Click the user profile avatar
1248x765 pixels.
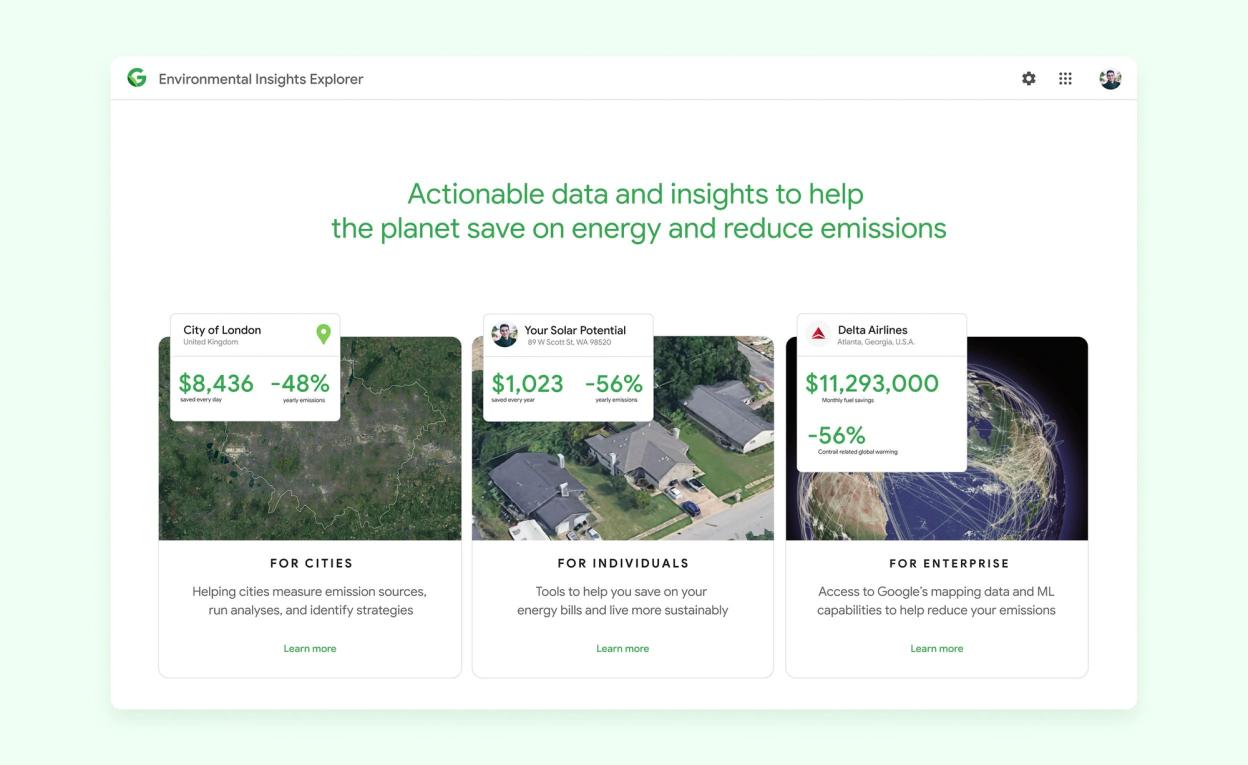tap(1110, 78)
